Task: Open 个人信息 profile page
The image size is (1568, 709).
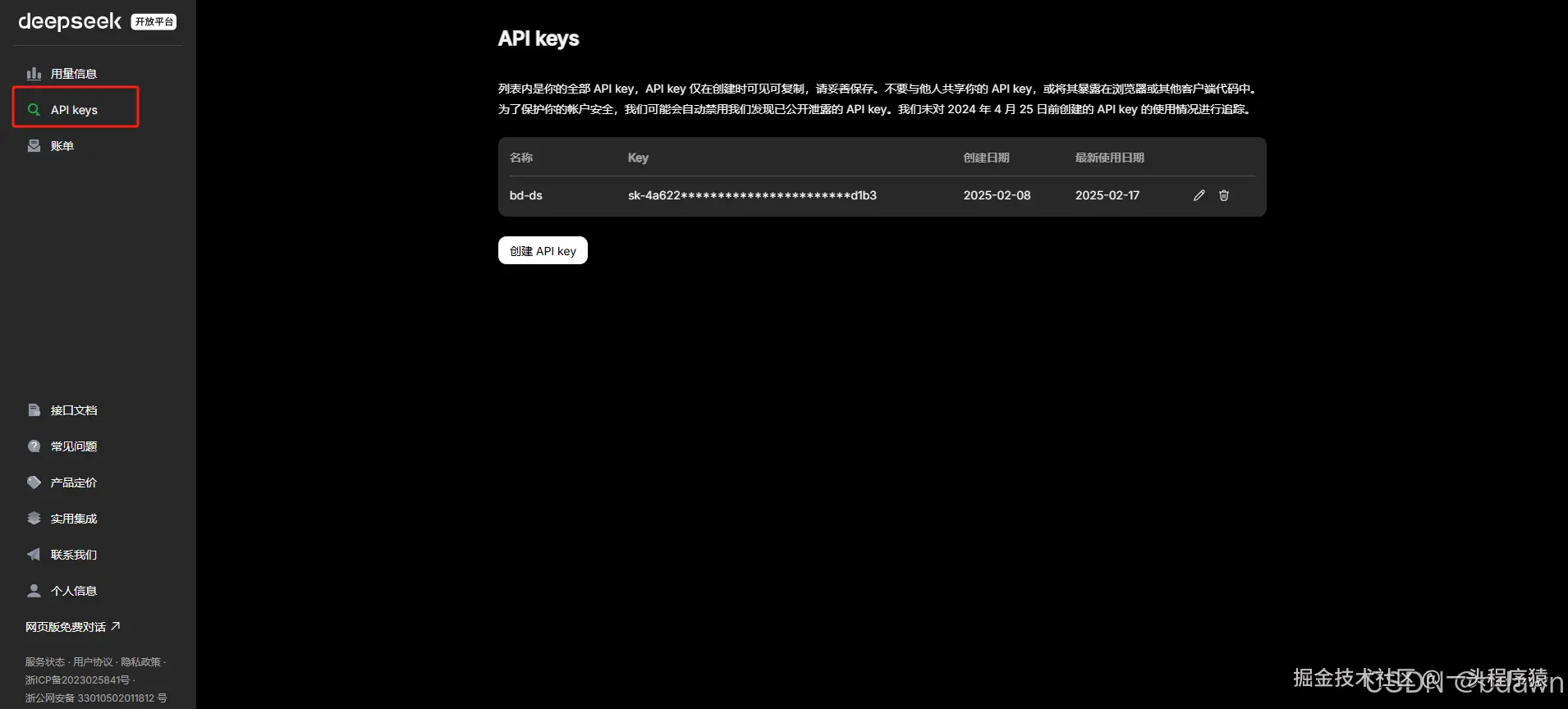Action: pos(74,591)
